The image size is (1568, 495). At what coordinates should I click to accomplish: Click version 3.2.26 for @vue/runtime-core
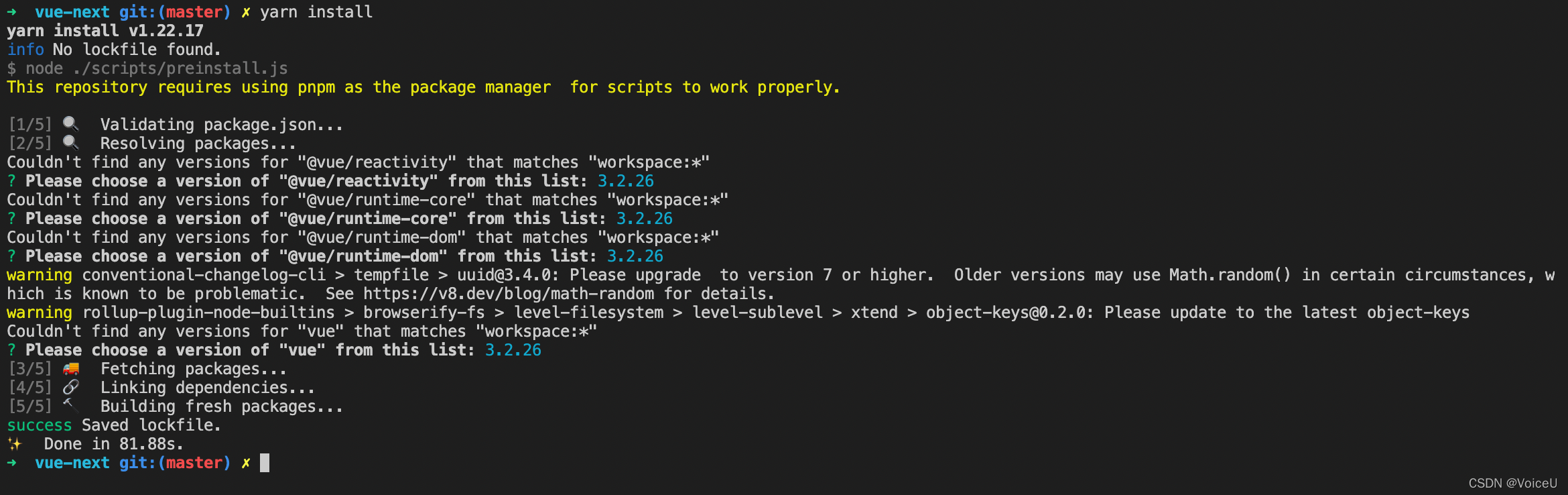tap(645, 219)
